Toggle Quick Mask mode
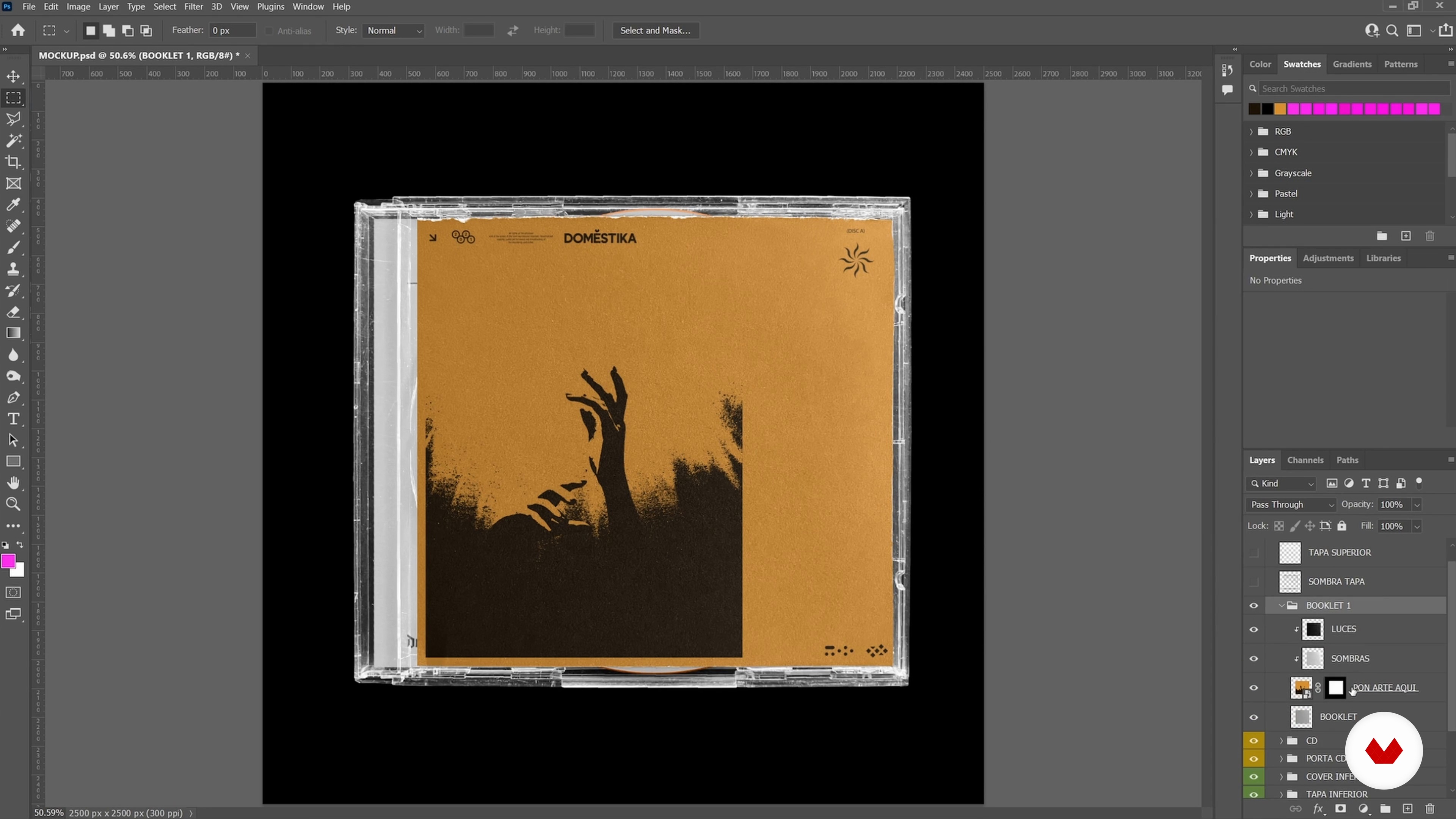This screenshot has height=819, width=1456. pyautogui.click(x=14, y=592)
